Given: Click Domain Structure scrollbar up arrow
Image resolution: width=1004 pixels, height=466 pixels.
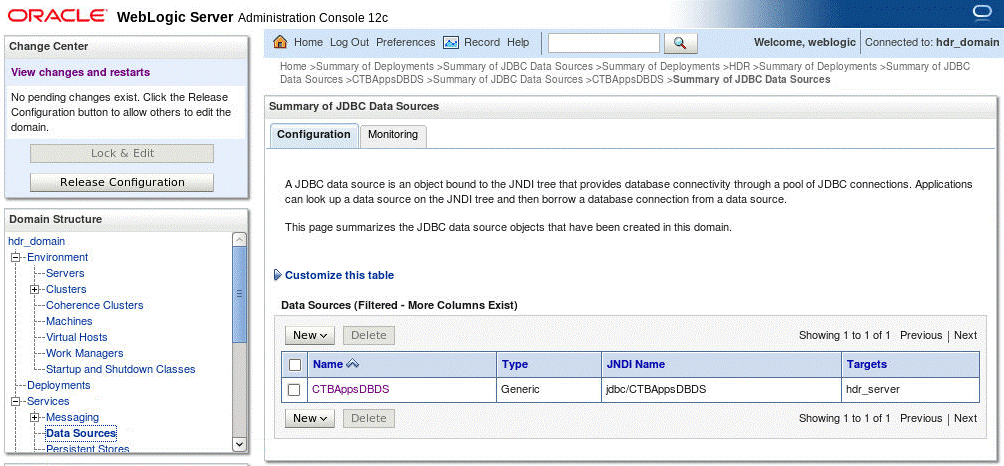Looking at the screenshot, I should click(x=238, y=239).
